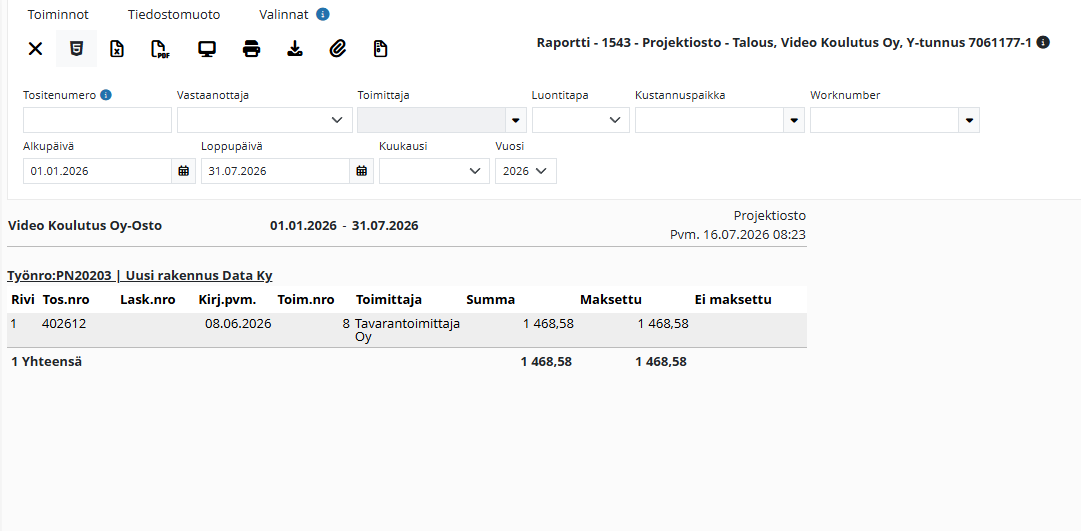Screen dimensions: 1081x531
Task: Expand the Vastaanottaja dropdown
Action: [265, 120]
